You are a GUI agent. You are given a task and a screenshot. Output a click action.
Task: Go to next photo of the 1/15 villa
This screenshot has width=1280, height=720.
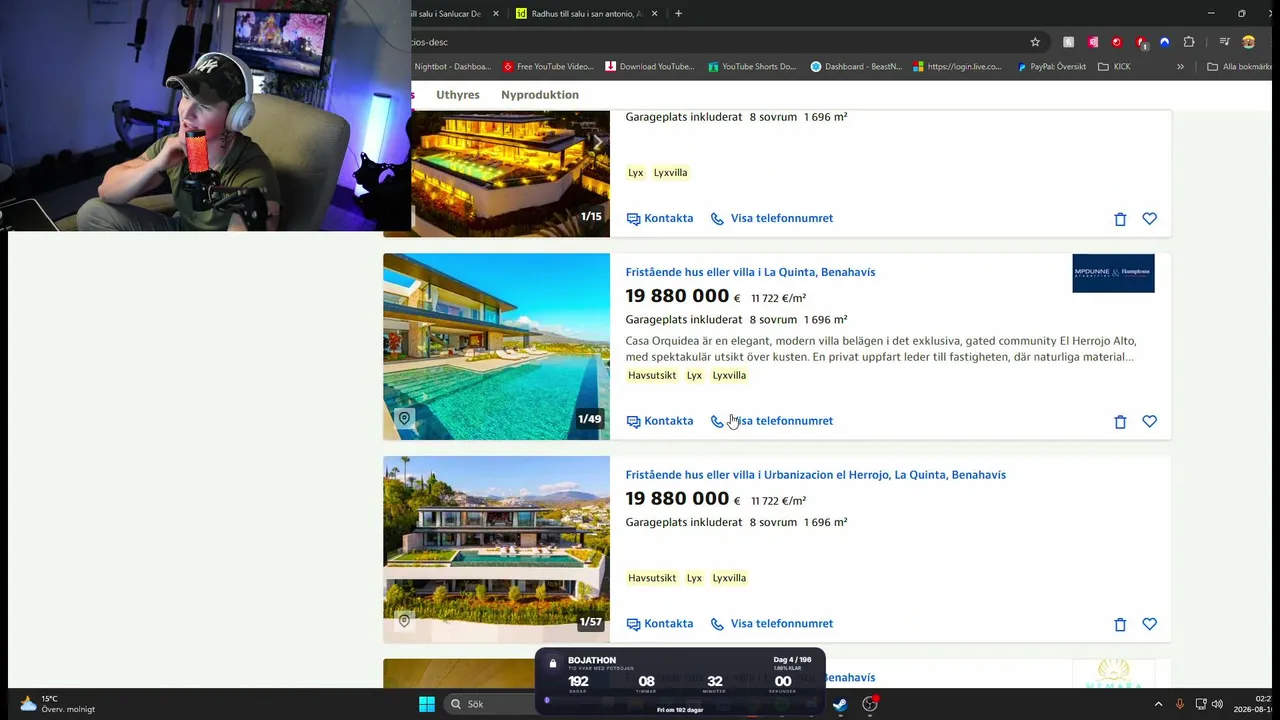[598, 144]
